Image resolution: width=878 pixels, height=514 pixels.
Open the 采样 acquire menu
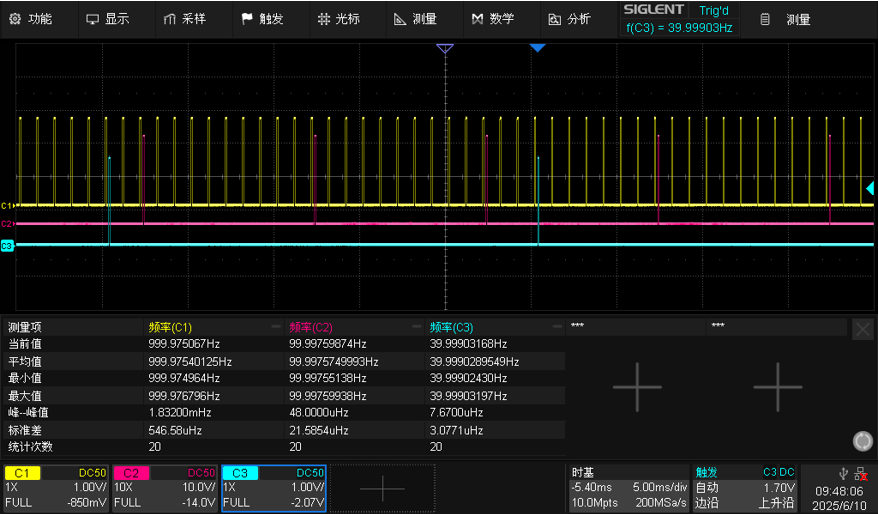point(185,19)
